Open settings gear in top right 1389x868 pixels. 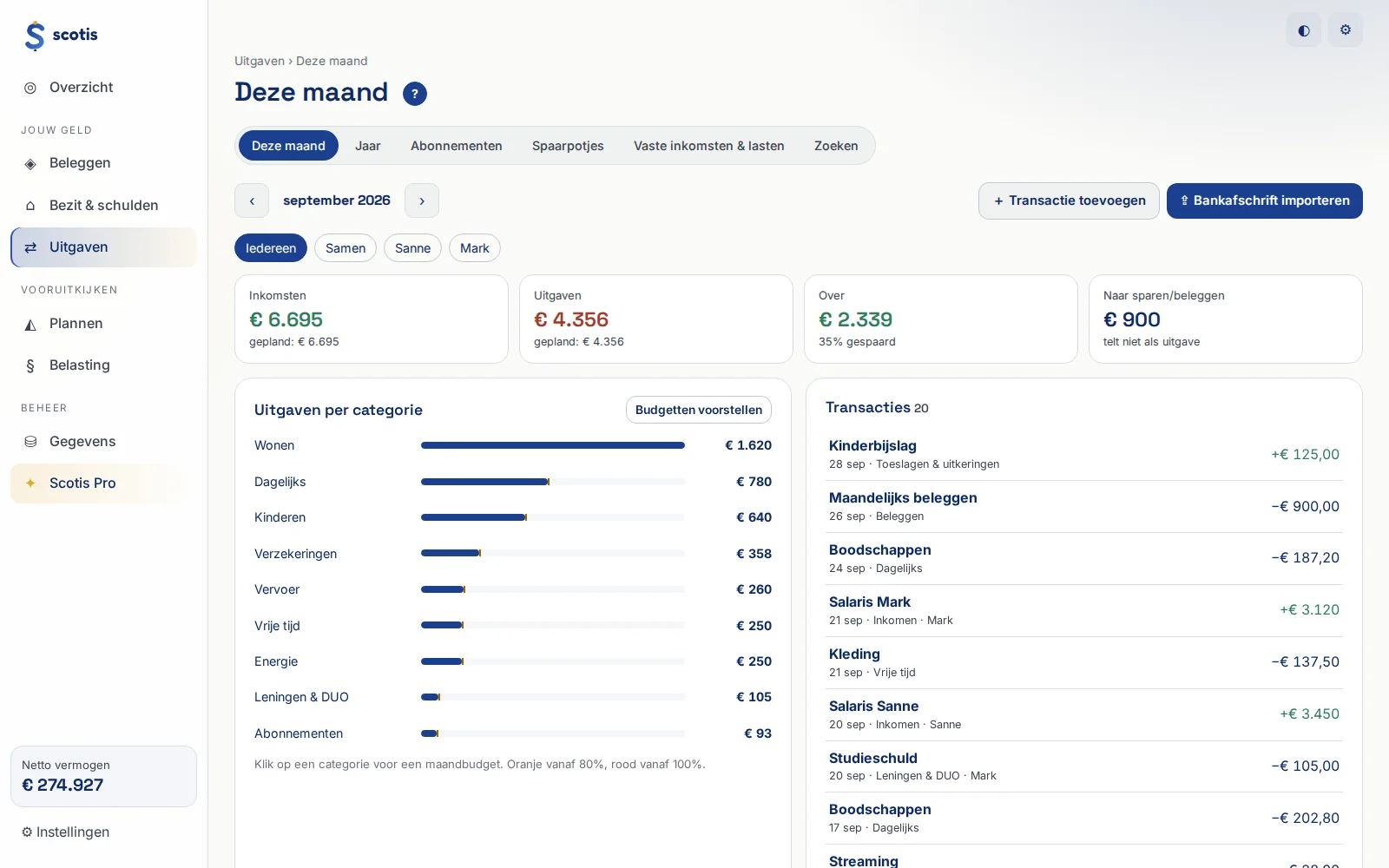pyautogui.click(x=1346, y=30)
